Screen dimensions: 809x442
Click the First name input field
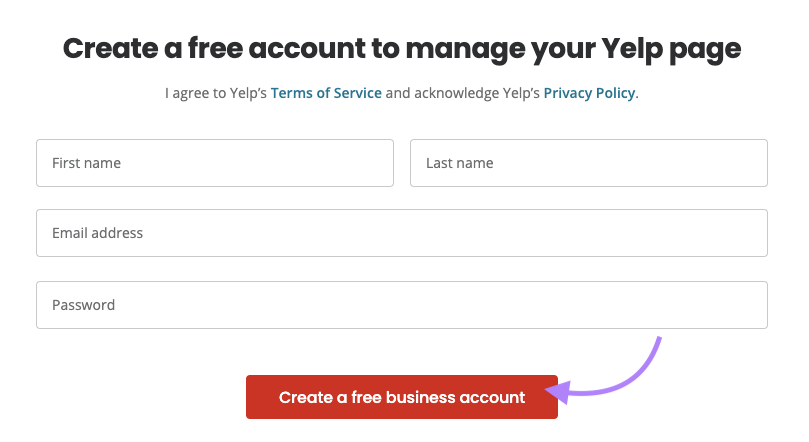pos(214,163)
